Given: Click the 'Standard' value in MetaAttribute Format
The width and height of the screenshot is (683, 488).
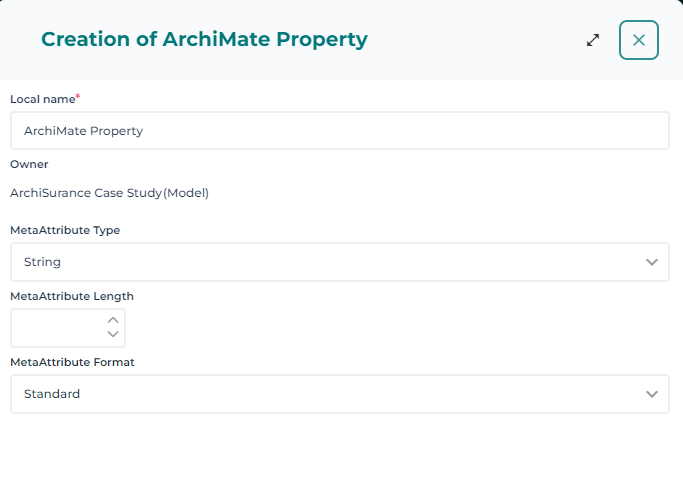Looking at the screenshot, I should tap(52, 394).
